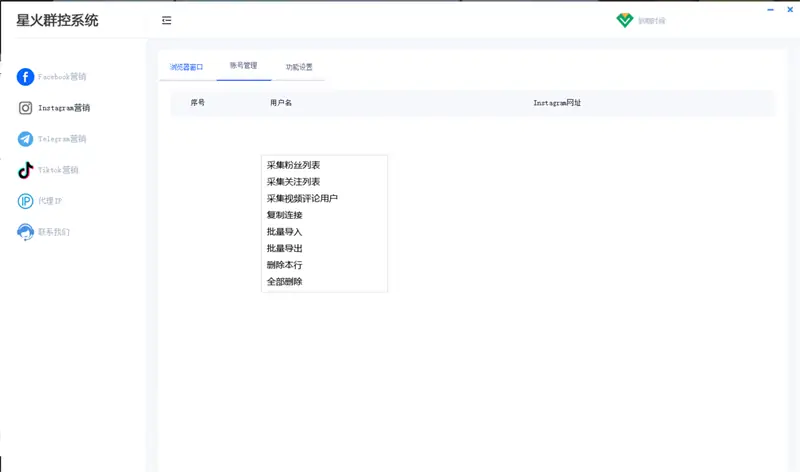The height and width of the screenshot is (472, 800).
Task: Click the expiry label beside diamond icon
Action: click(652, 21)
